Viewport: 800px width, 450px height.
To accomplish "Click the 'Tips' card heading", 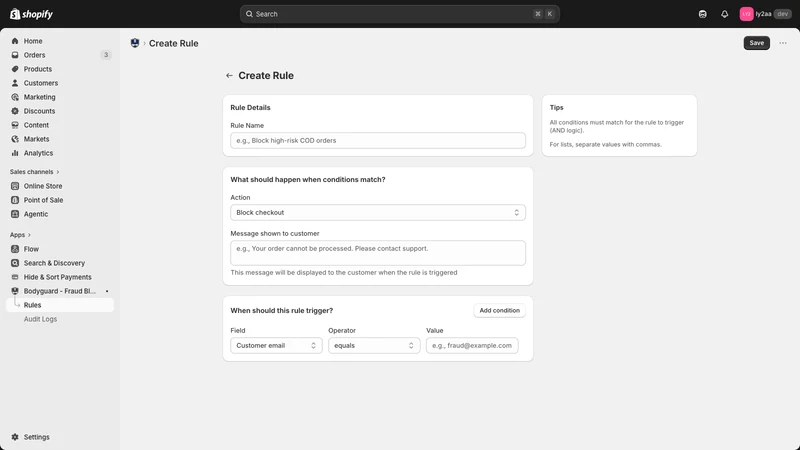I will tap(556, 108).
